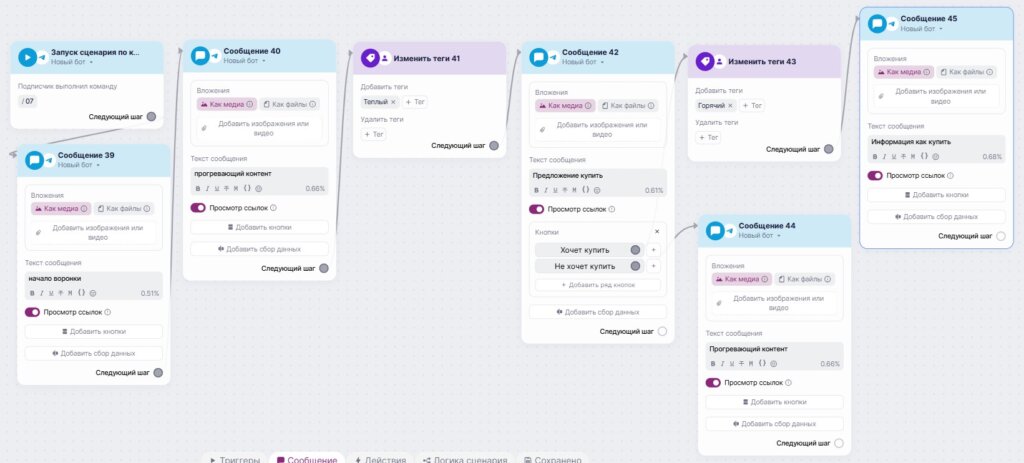This screenshot has height=463, width=1024.
Task: Click the tag icon on Изменить теги 41
Action: tap(371, 58)
